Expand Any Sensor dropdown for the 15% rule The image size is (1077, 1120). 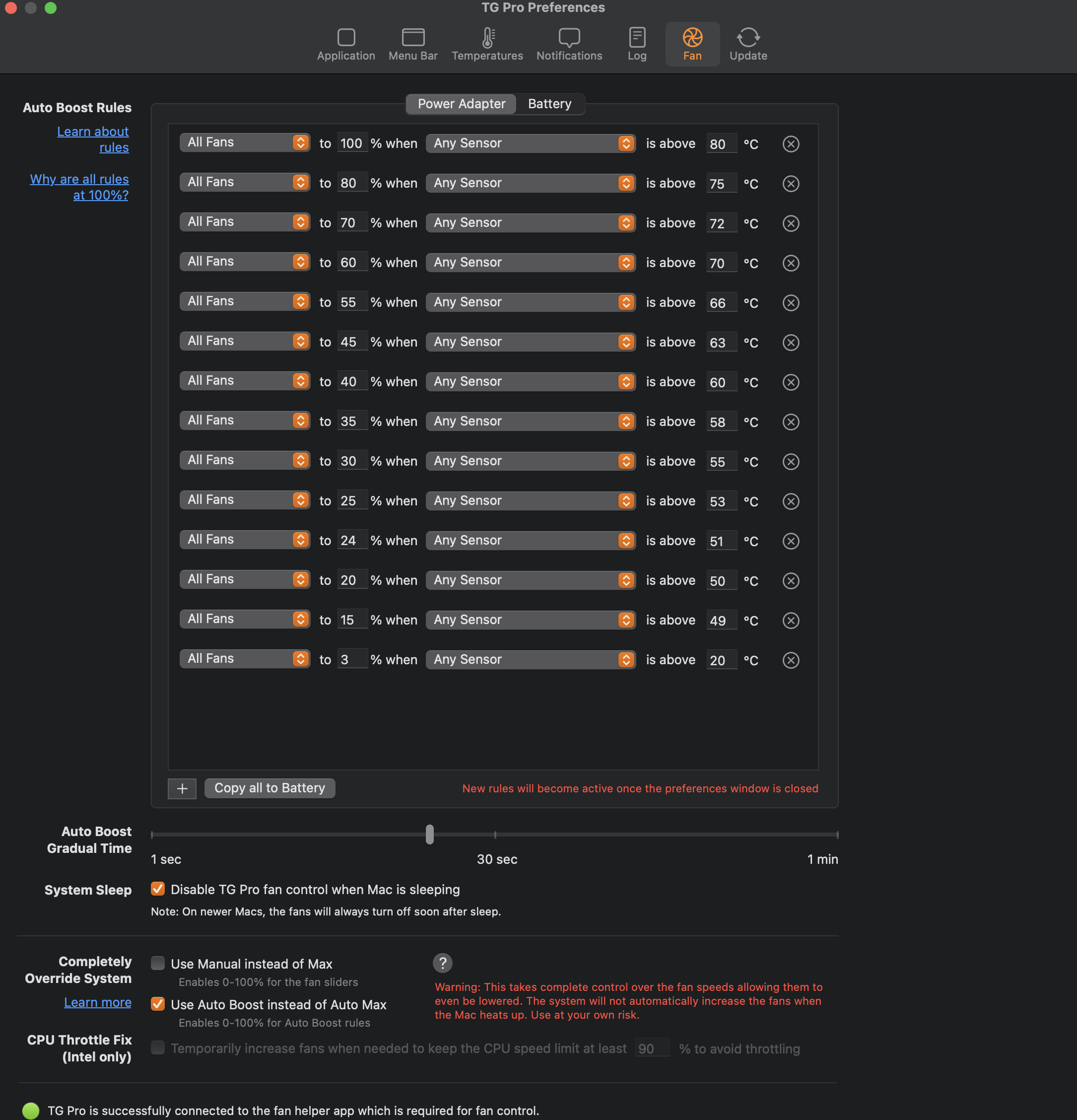530,620
